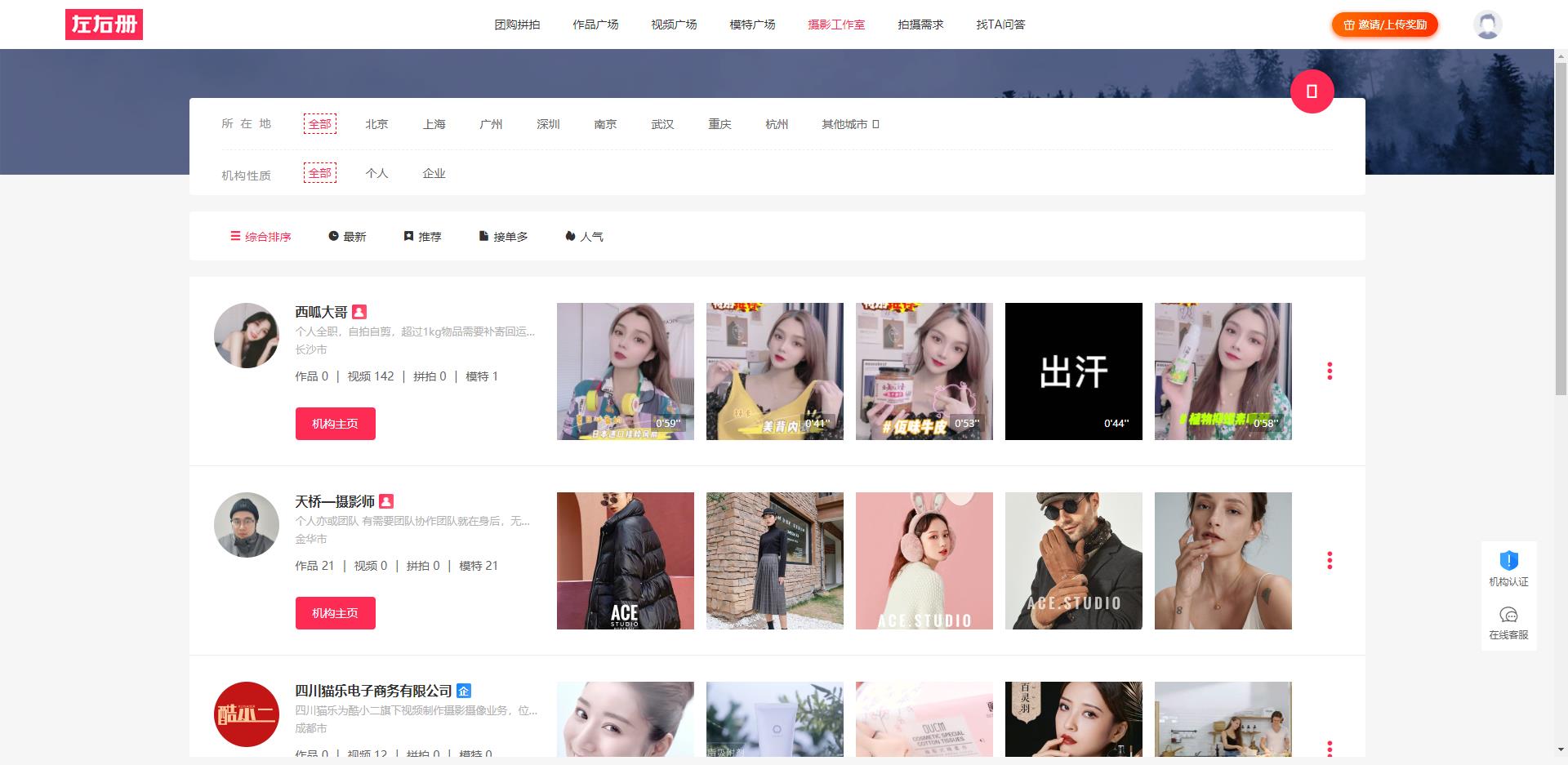Open pink bunny earmuffs photo
Viewport: 1568px width, 765px height.
924,561
